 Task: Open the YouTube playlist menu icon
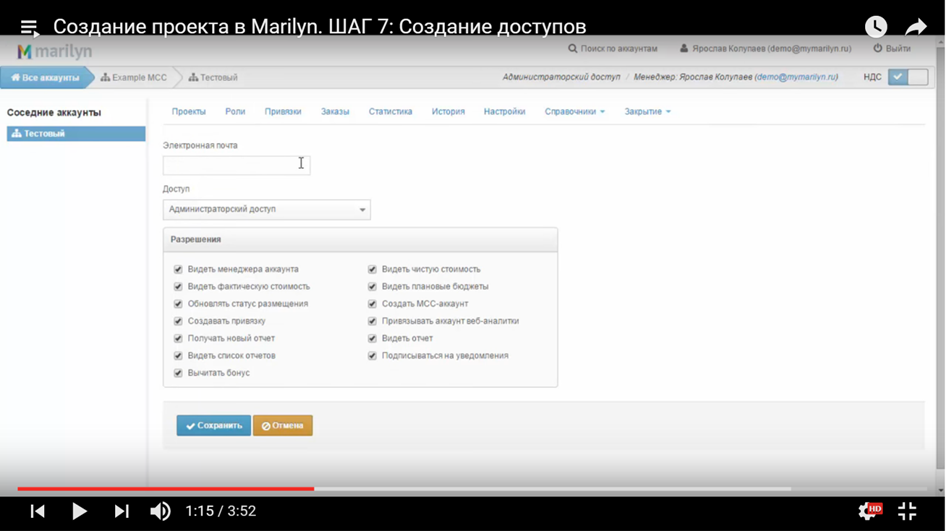click(x=29, y=28)
